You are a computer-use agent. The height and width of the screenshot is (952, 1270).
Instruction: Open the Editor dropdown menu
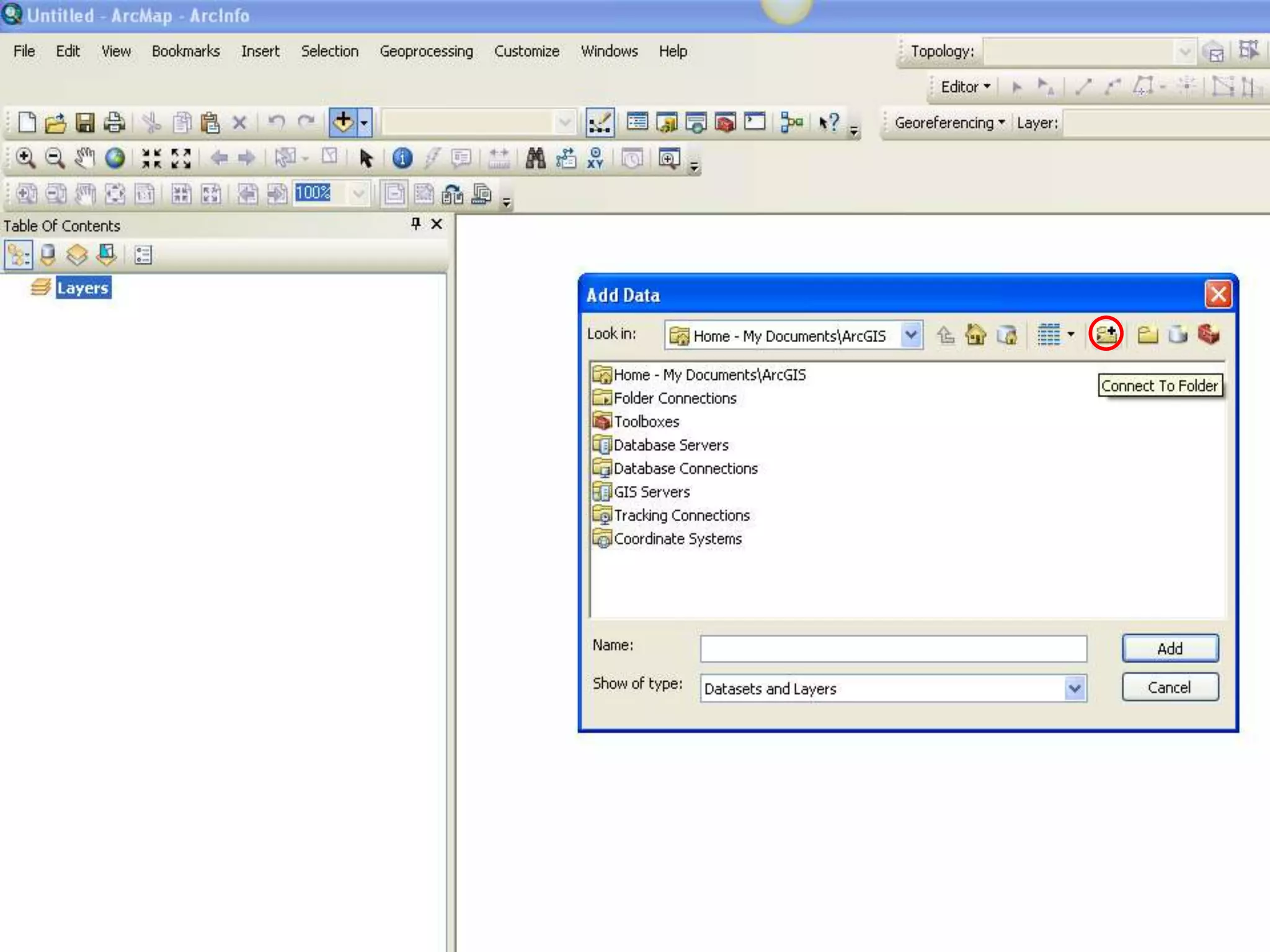coord(965,87)
